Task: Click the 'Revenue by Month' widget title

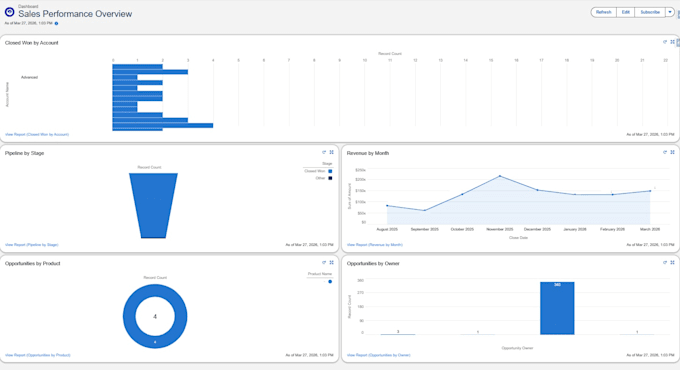Action: point(368,153)
